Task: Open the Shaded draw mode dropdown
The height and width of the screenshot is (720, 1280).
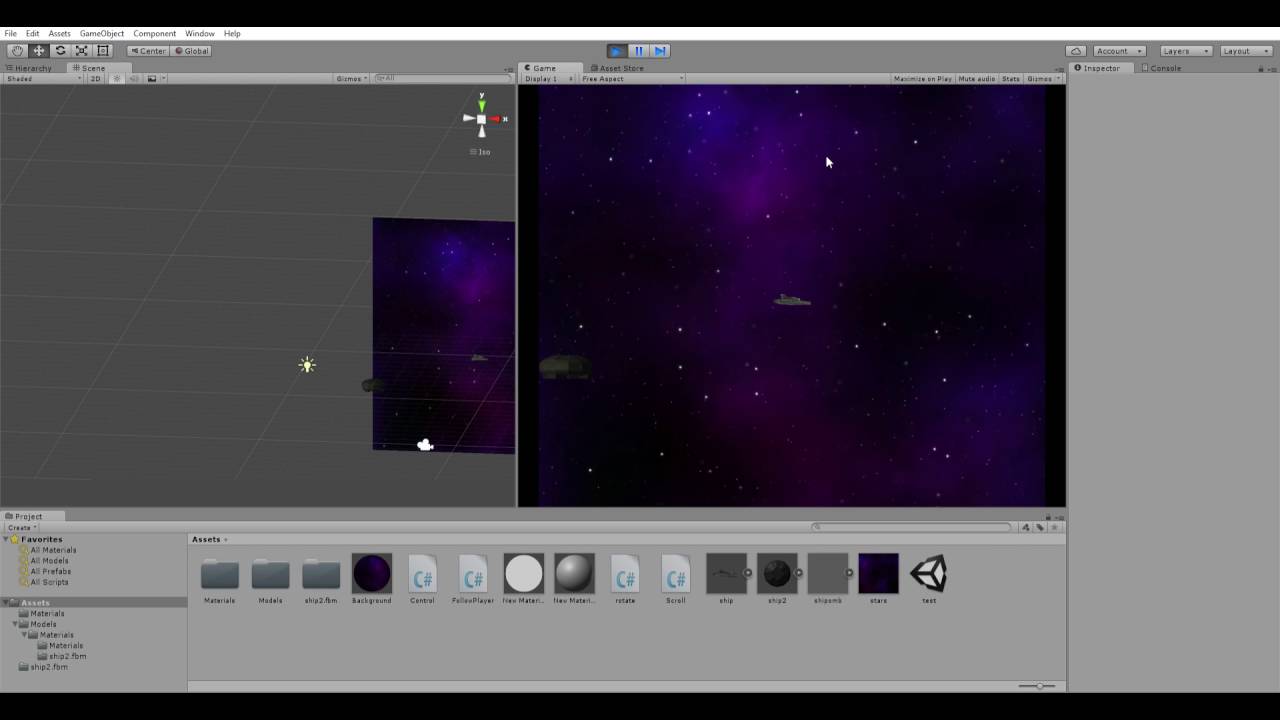Action: [43, 78]
